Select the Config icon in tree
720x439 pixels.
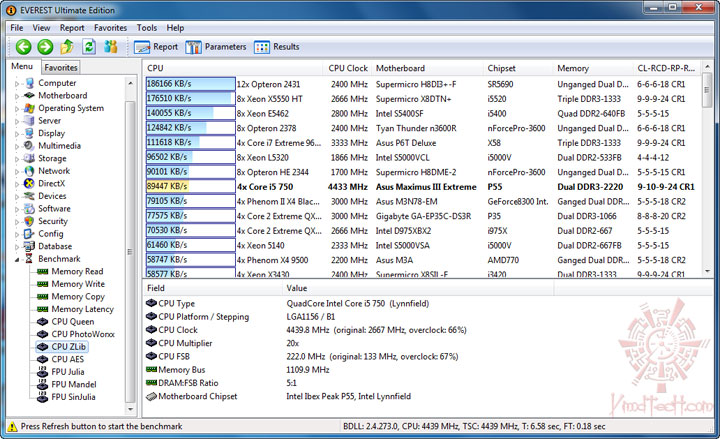tap(29, 234)
